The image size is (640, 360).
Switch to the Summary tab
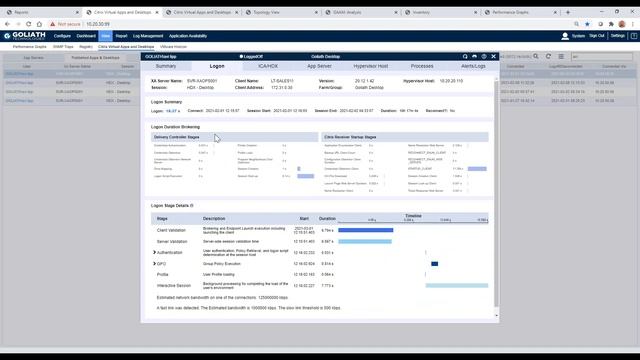(x=166, y=66)
